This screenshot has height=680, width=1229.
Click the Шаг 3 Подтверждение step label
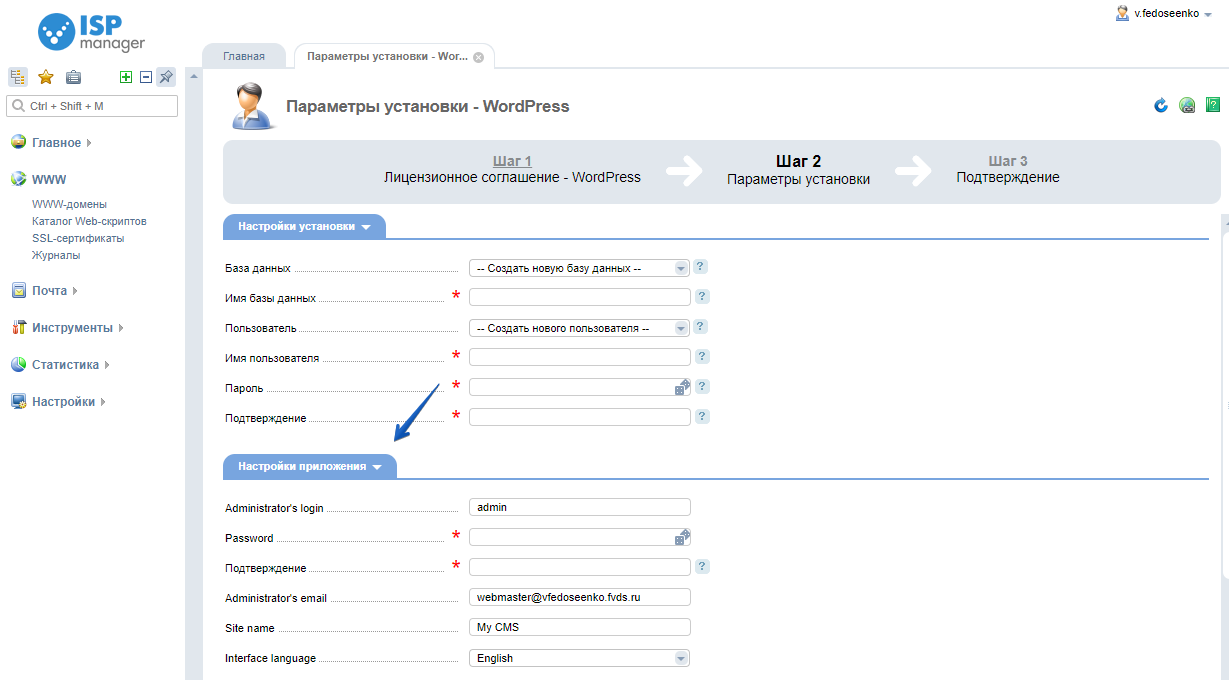1008,169
